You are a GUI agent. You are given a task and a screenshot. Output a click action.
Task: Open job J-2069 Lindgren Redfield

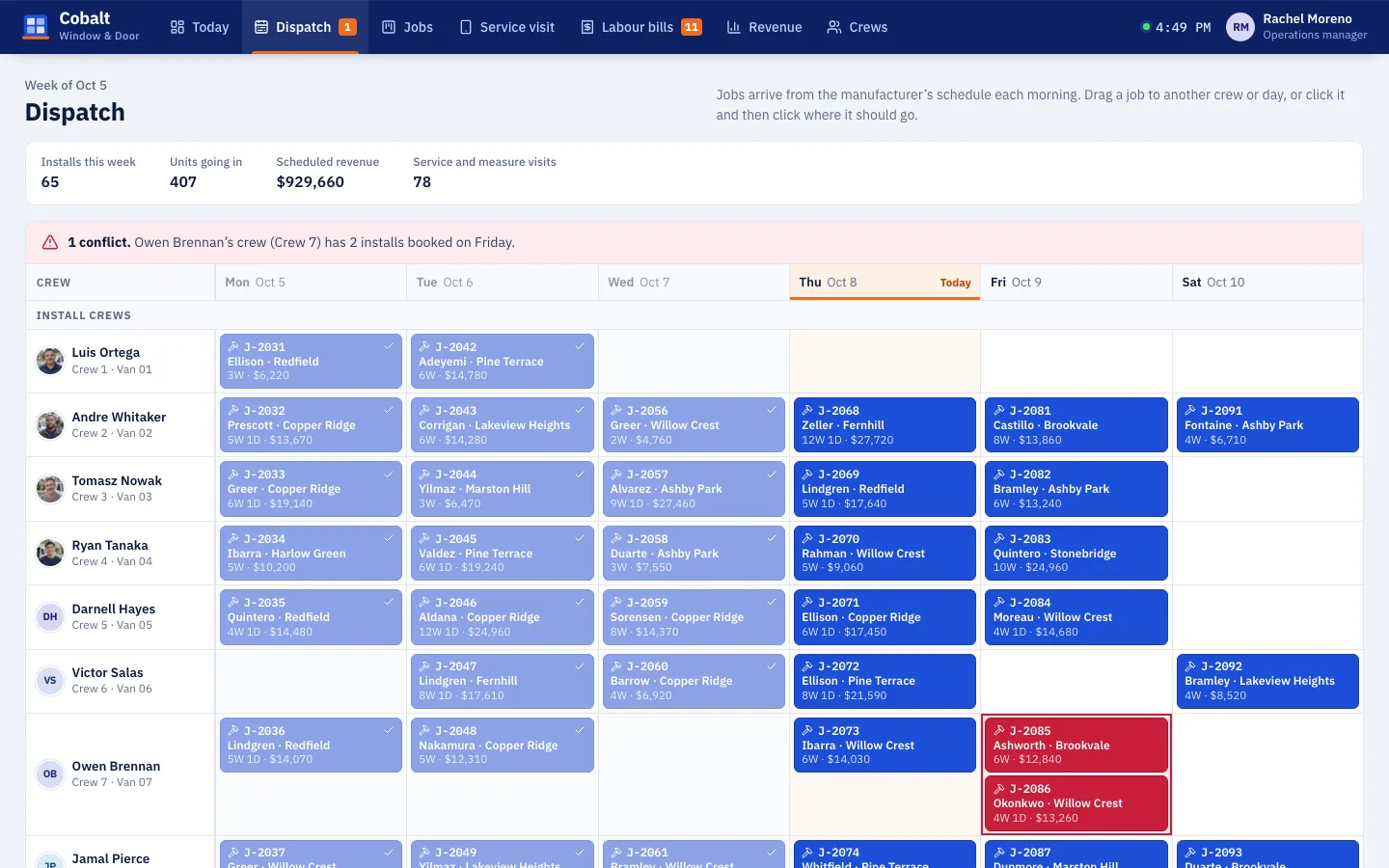pos(885,488)
